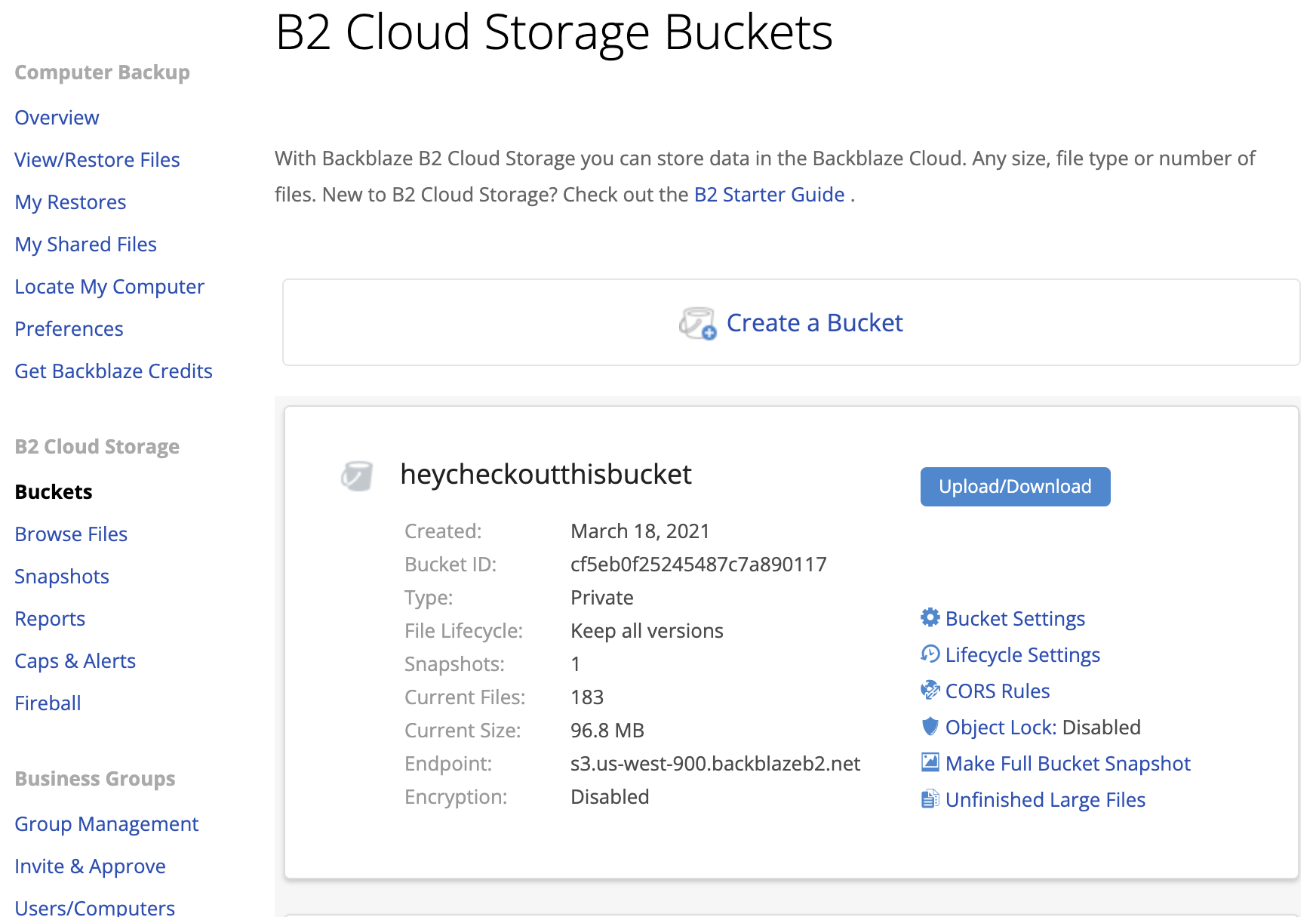Screen dimensions: 1316x917
Task: Open Group Management
Action: tap(106, 824)
